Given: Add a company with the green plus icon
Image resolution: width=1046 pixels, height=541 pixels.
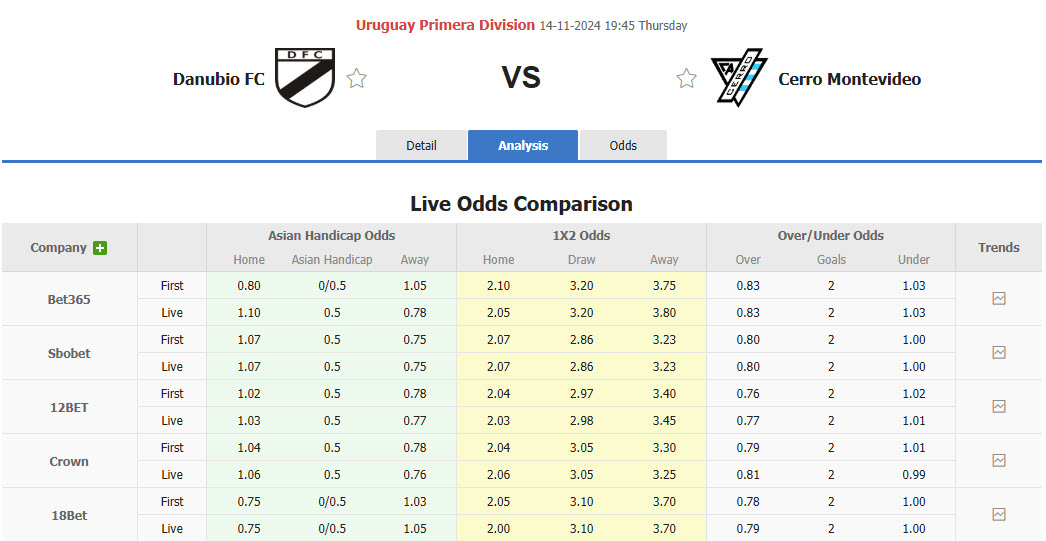Looking at the screenshot, I should click(x=100, y=248).
